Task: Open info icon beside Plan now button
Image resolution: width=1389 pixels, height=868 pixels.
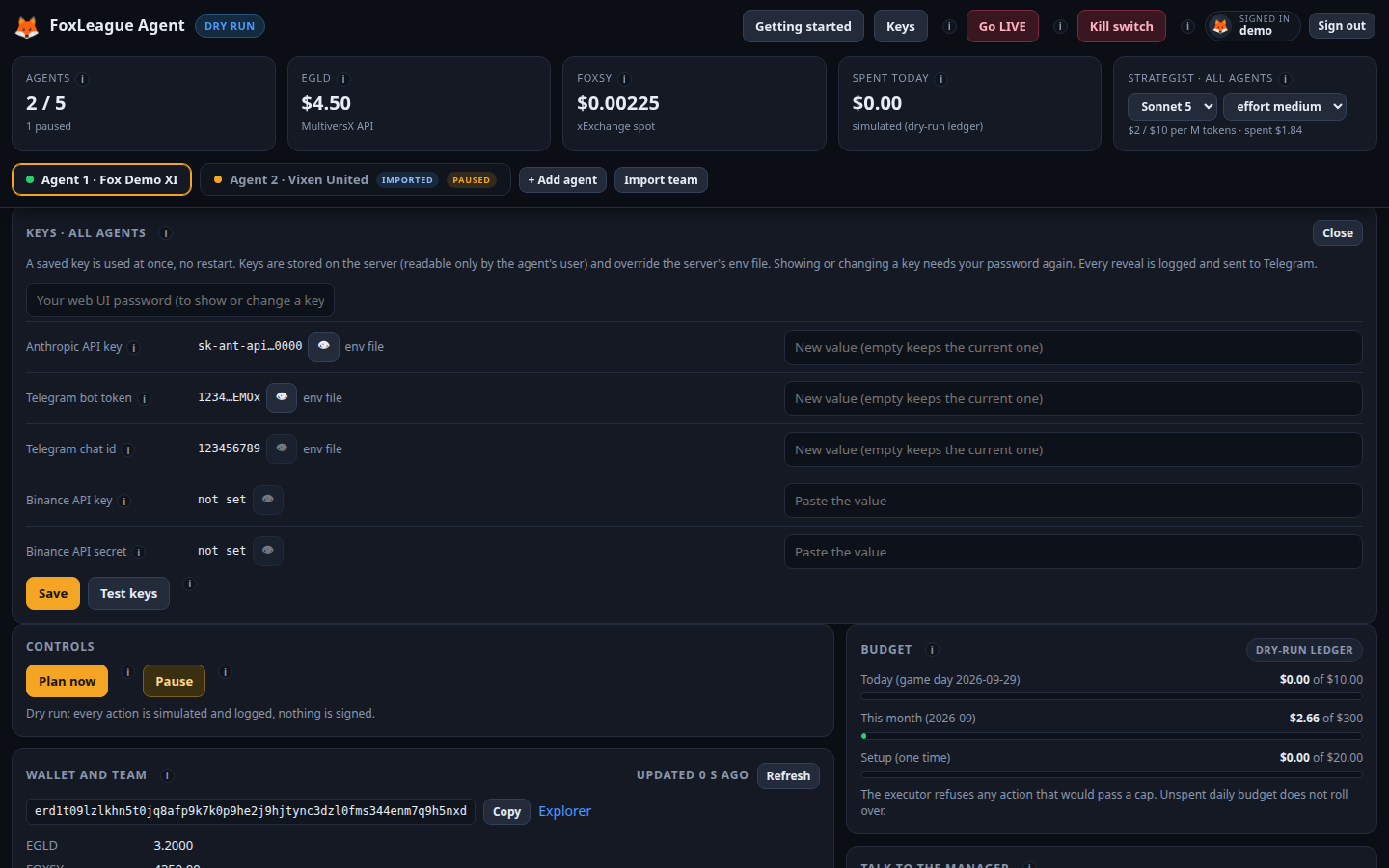Action: coord(127,672)
